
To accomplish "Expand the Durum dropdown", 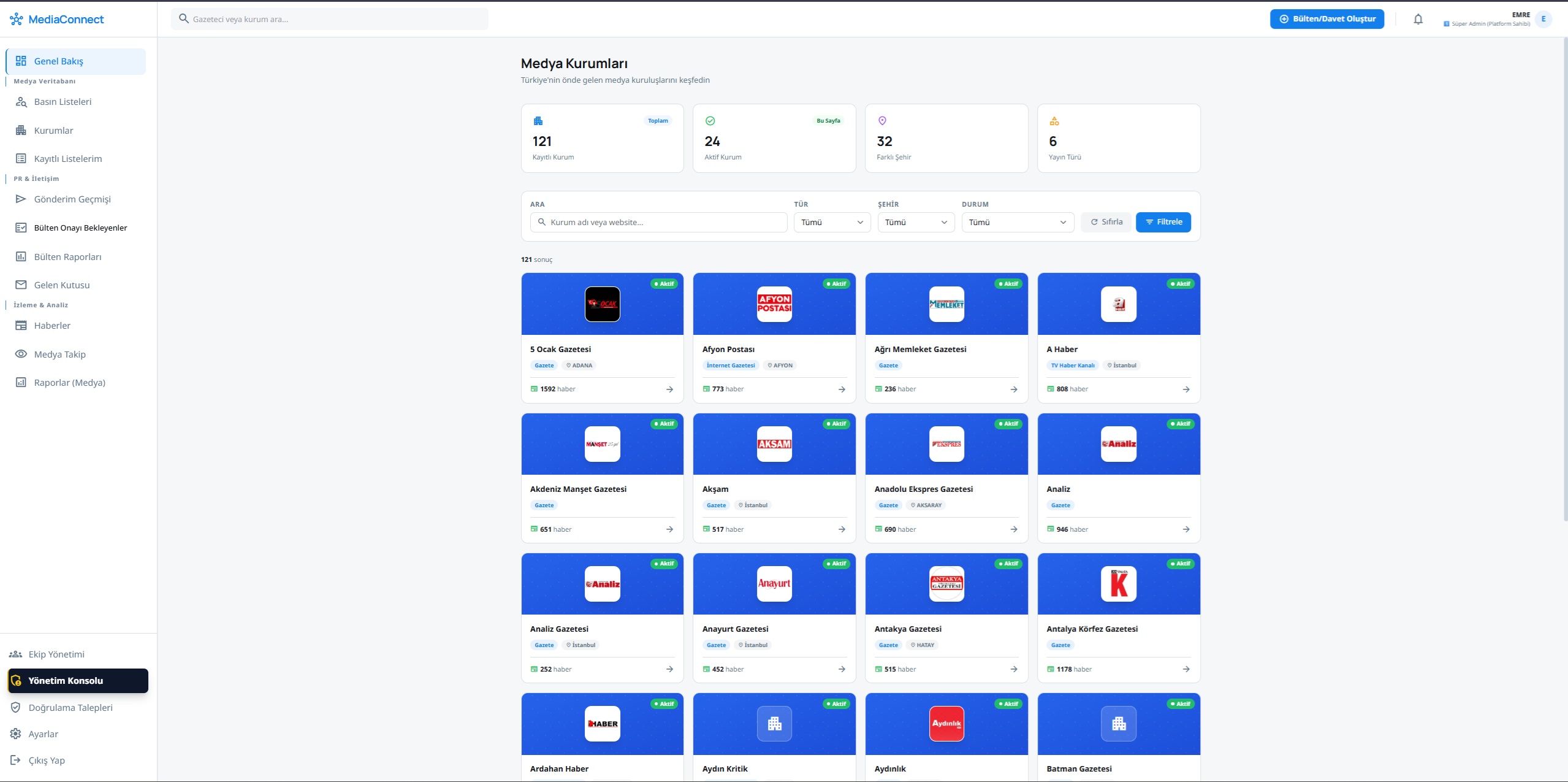I will [1017, 222].
